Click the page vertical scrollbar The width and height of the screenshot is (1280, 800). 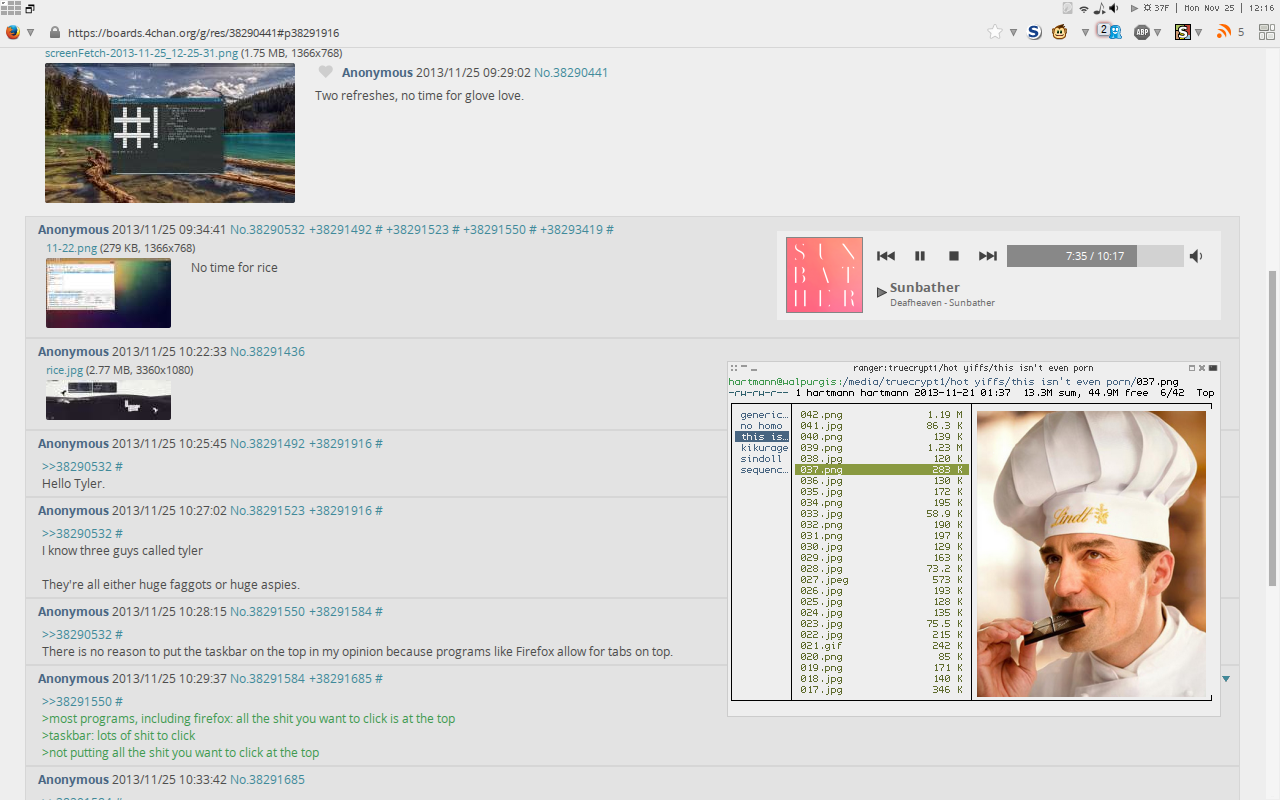click(x=1273, y=428)
